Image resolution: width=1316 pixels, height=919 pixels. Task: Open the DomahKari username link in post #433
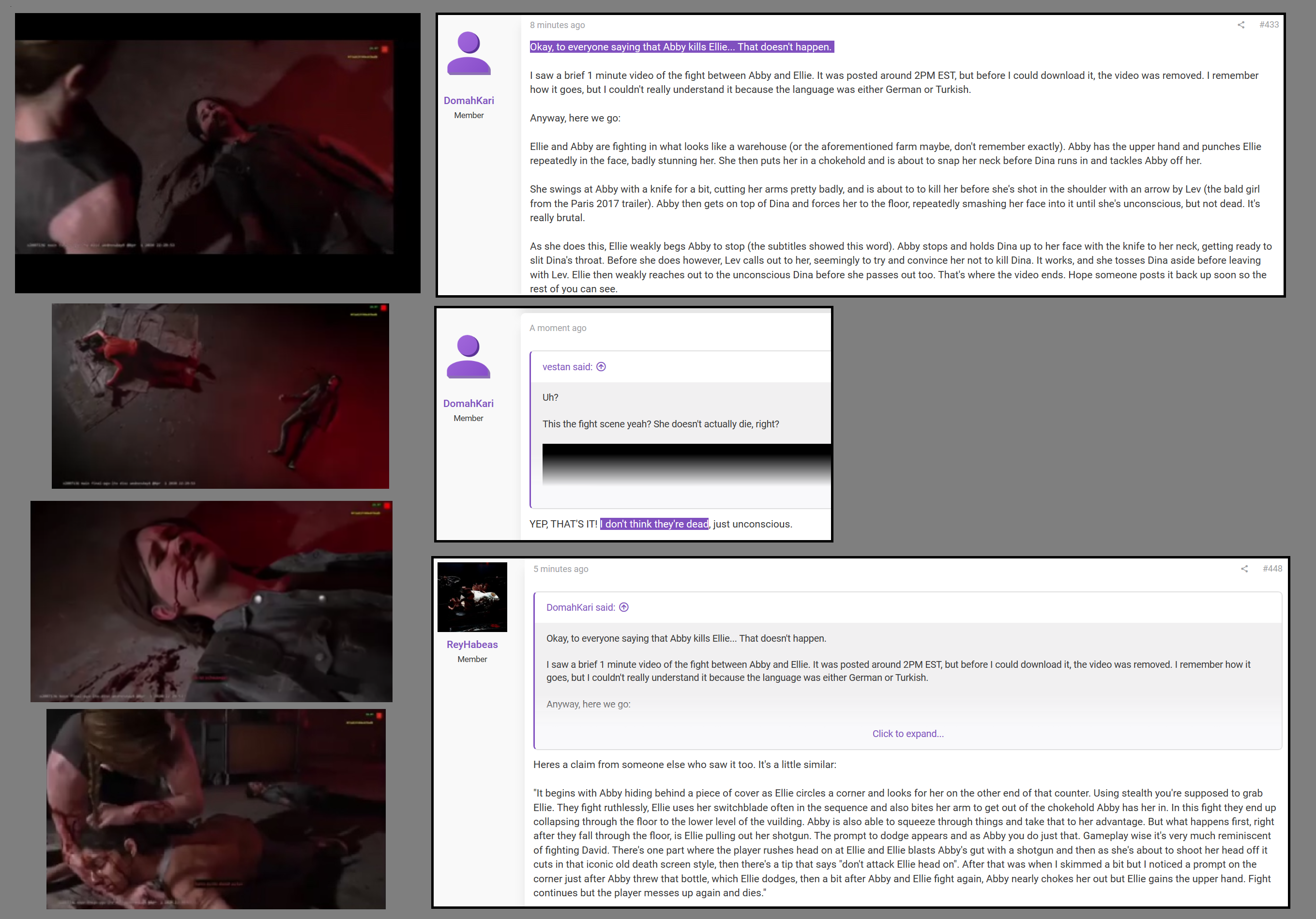[x=469, y=100]
